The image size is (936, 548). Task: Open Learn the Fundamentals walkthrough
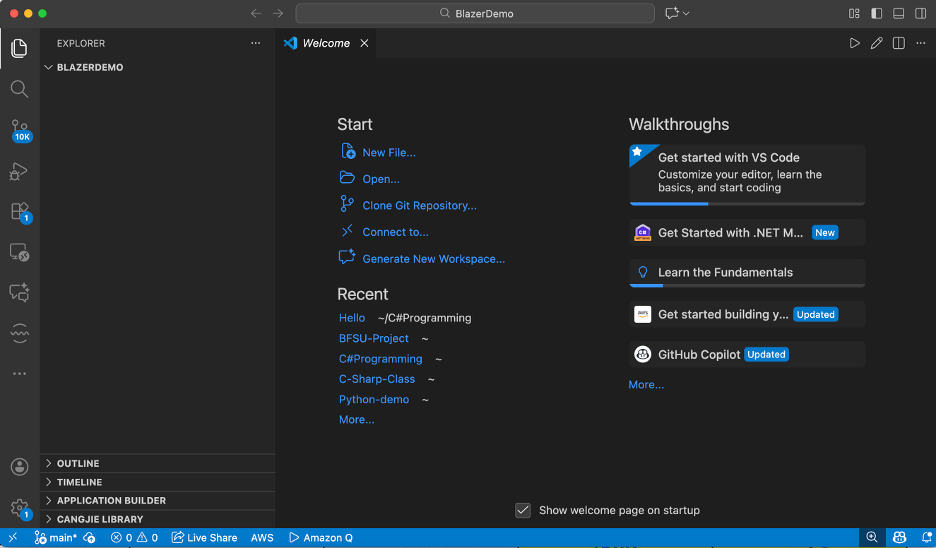pos(747,273)
